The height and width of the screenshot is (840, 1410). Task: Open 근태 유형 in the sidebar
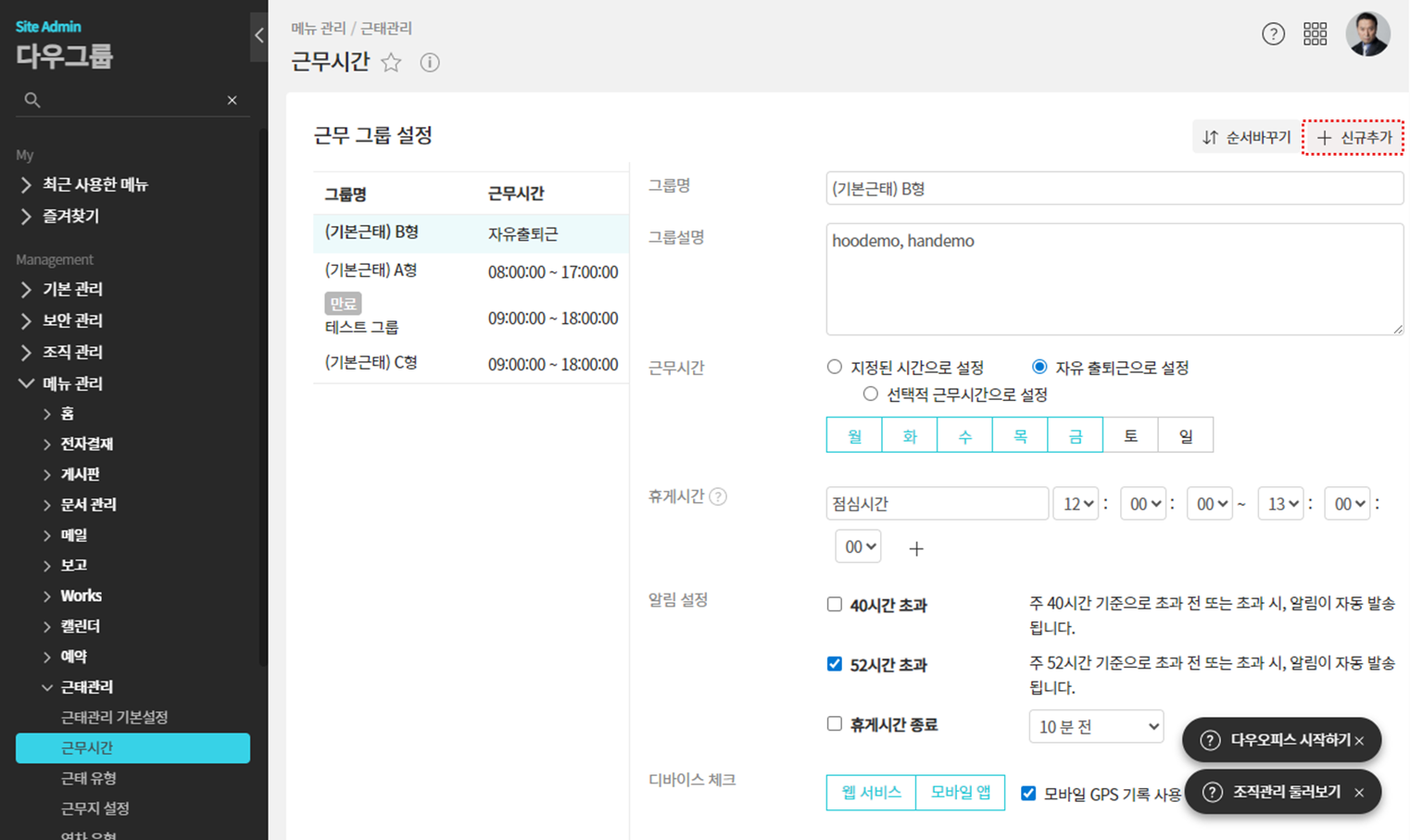click(x=88, y=778)
